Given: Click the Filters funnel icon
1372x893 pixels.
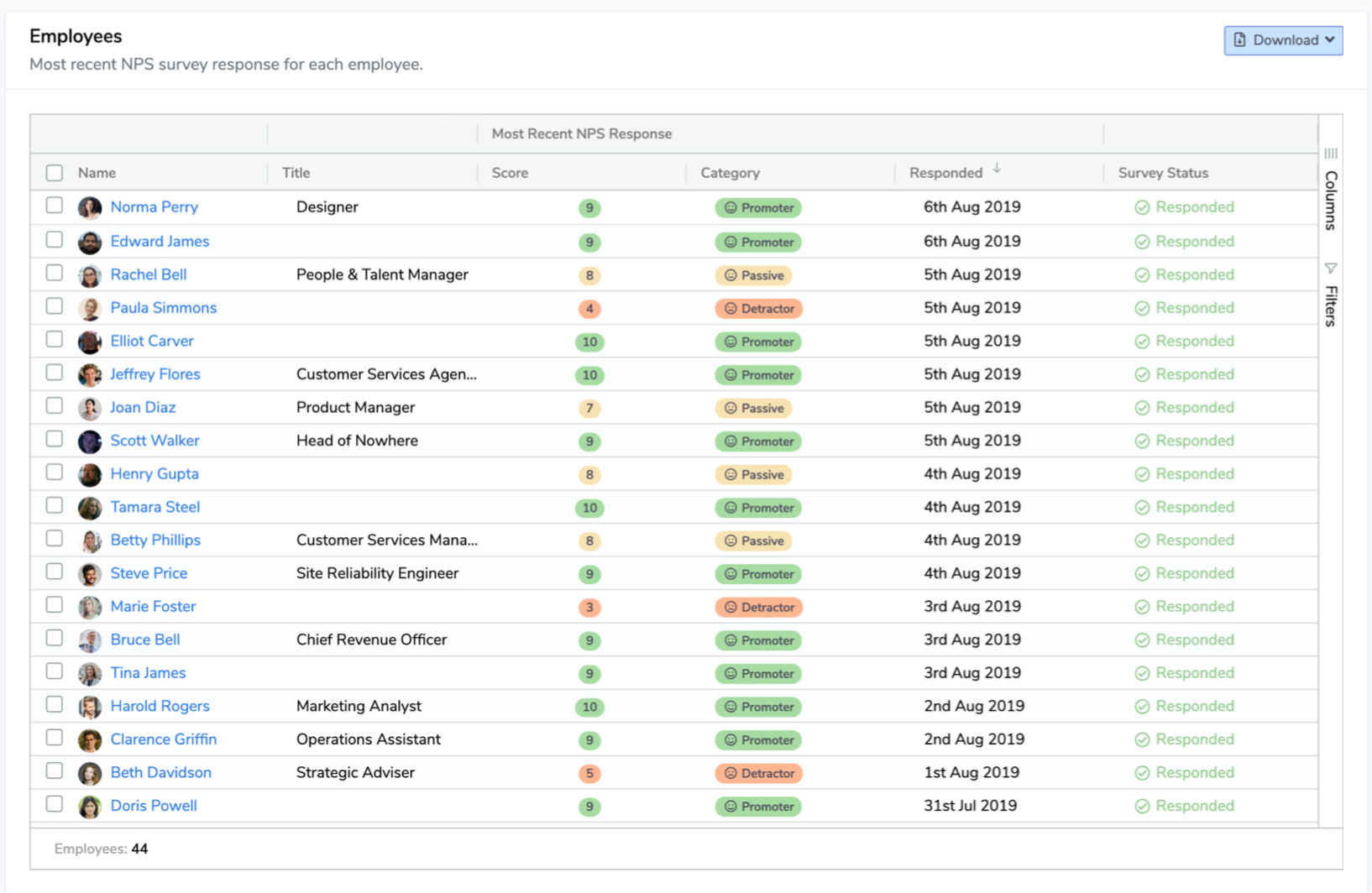Looking at the screenshot, I should 1331,269.
